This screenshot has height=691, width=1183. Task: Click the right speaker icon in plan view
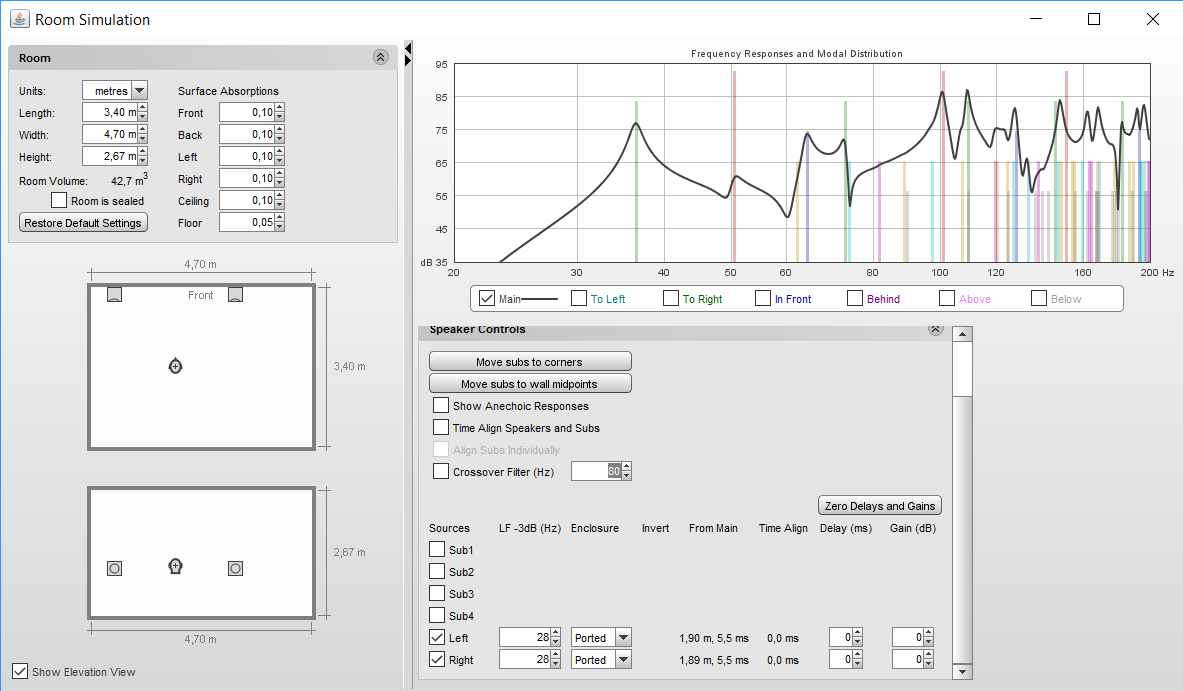pyautogui.click(x=235, y=294)
